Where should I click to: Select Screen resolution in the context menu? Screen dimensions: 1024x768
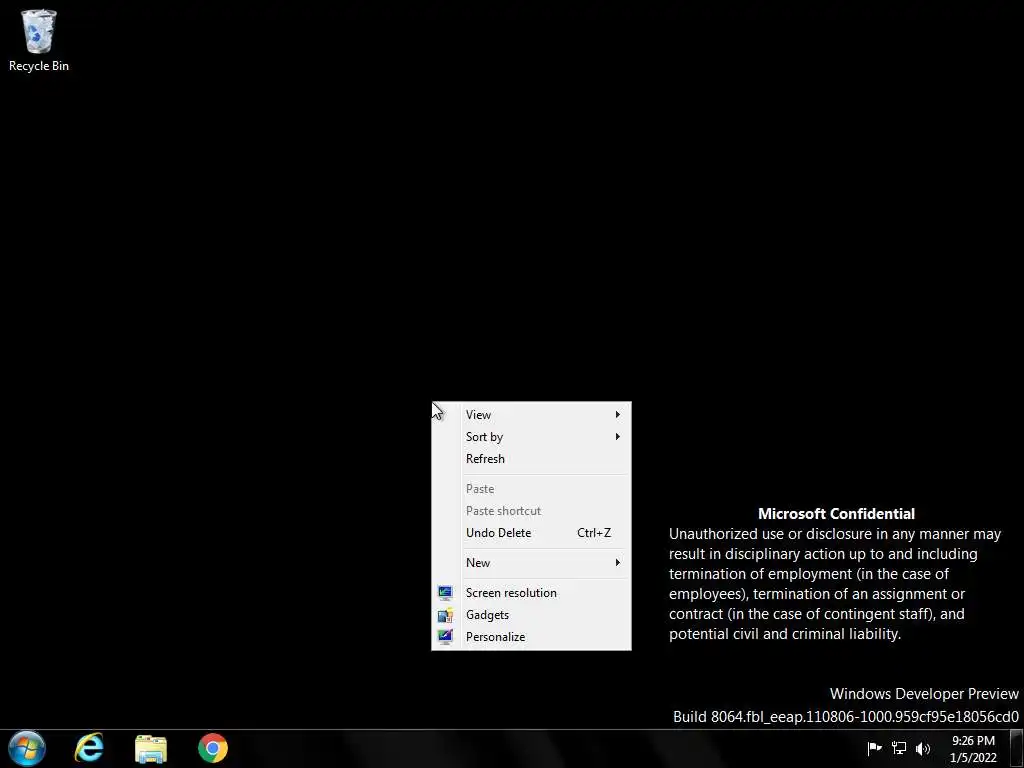[531, 593]
